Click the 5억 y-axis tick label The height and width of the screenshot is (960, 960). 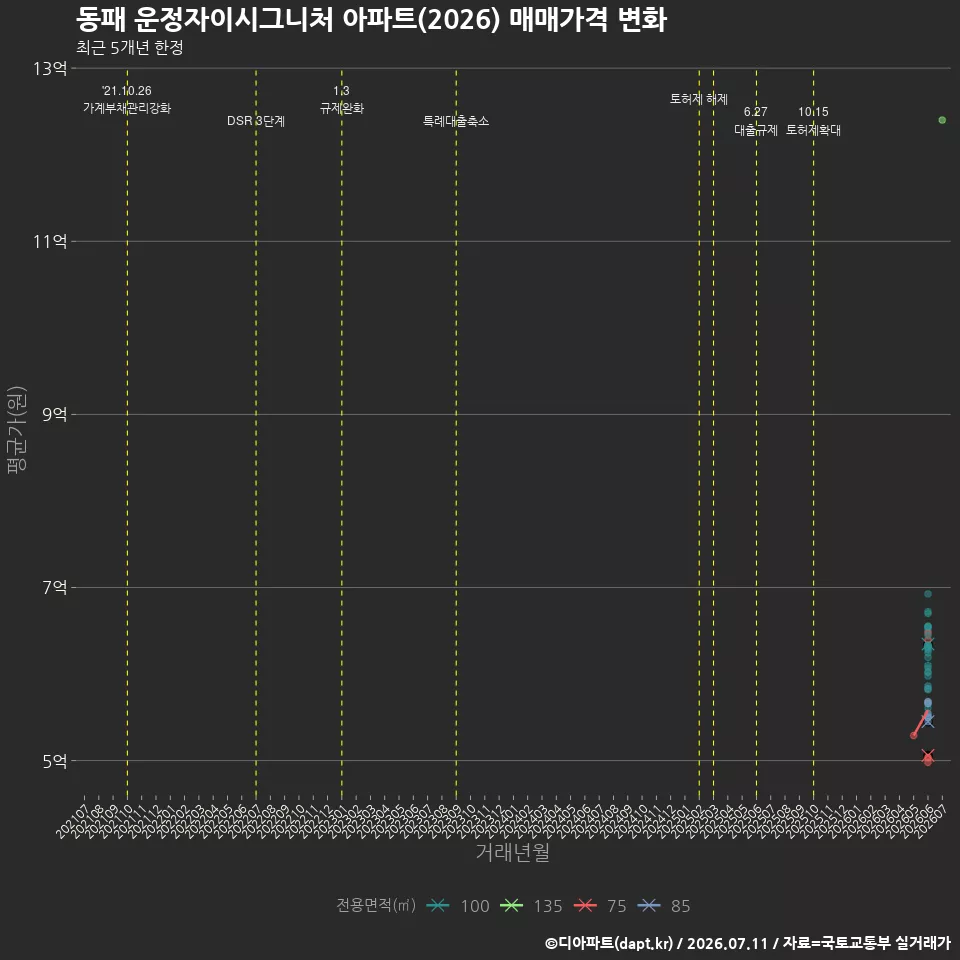coord(54,761)
